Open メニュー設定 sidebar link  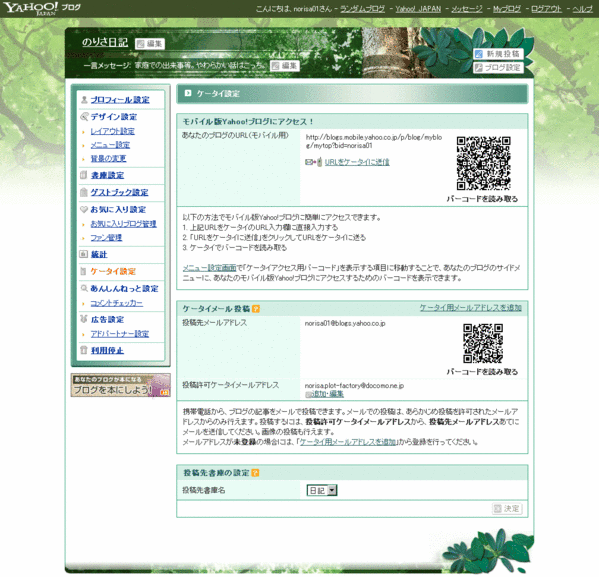pos(110,145)
